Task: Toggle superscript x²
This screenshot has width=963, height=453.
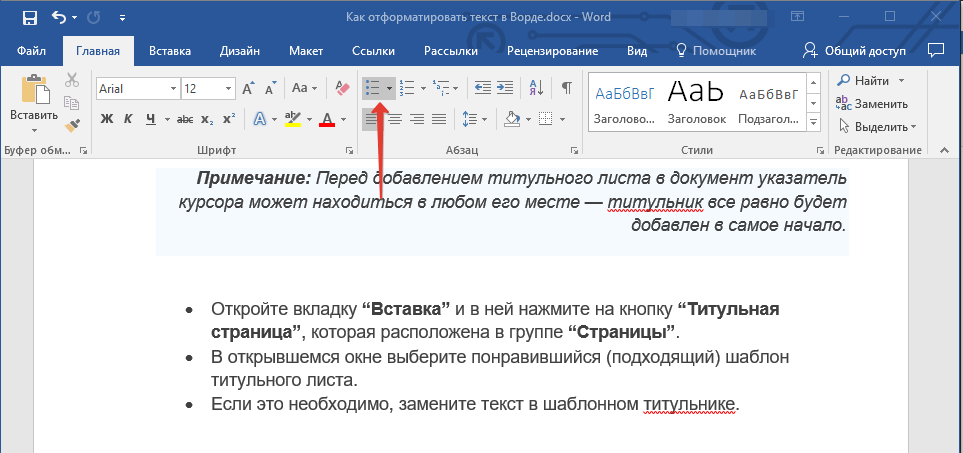Action: [x=228, y=119]
